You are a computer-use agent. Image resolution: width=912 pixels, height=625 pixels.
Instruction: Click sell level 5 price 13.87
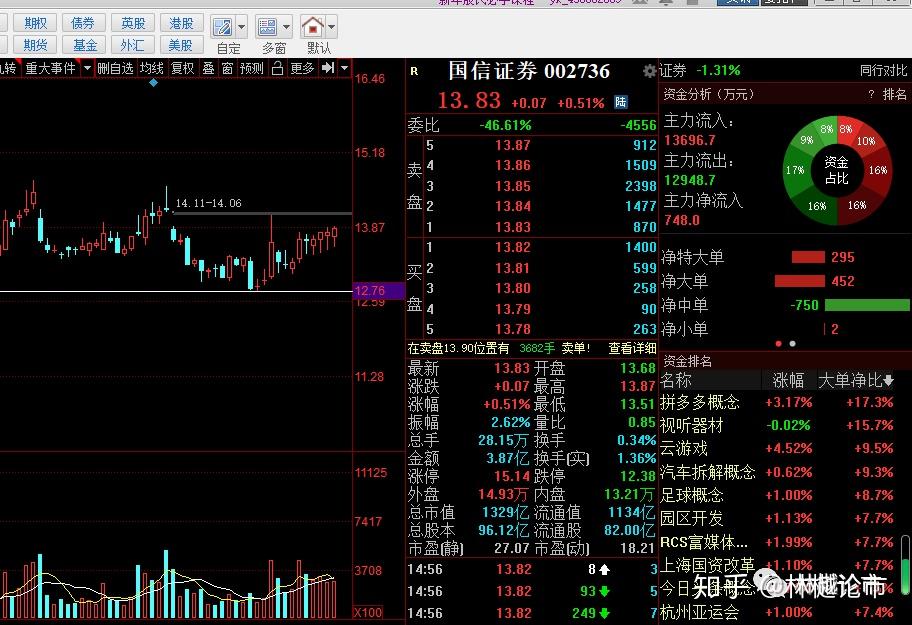pos(512,145)
